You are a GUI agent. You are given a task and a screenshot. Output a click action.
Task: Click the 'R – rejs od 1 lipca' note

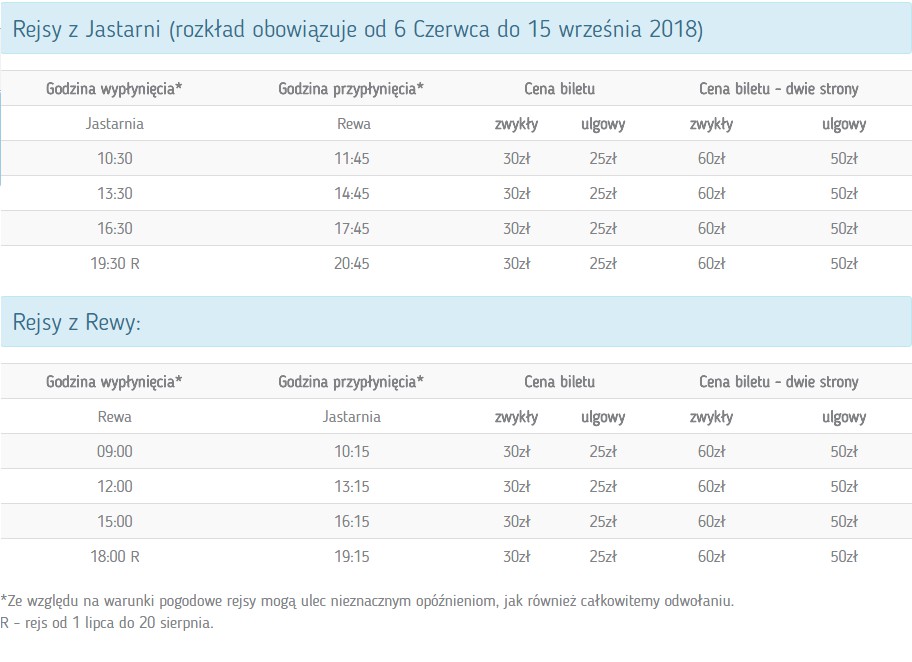pos(107,622)
